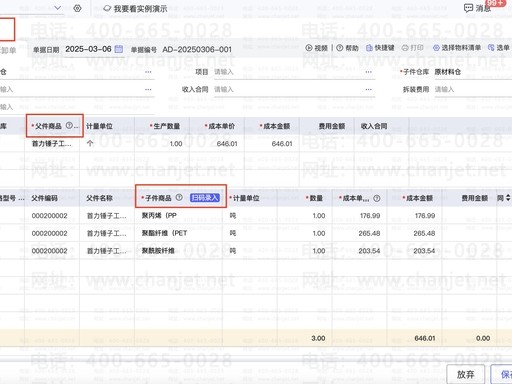Viewport: 512px width, 384px height.
Task: Open the 收入合同 field ellipsis picker
Action: tap(368, 89)
